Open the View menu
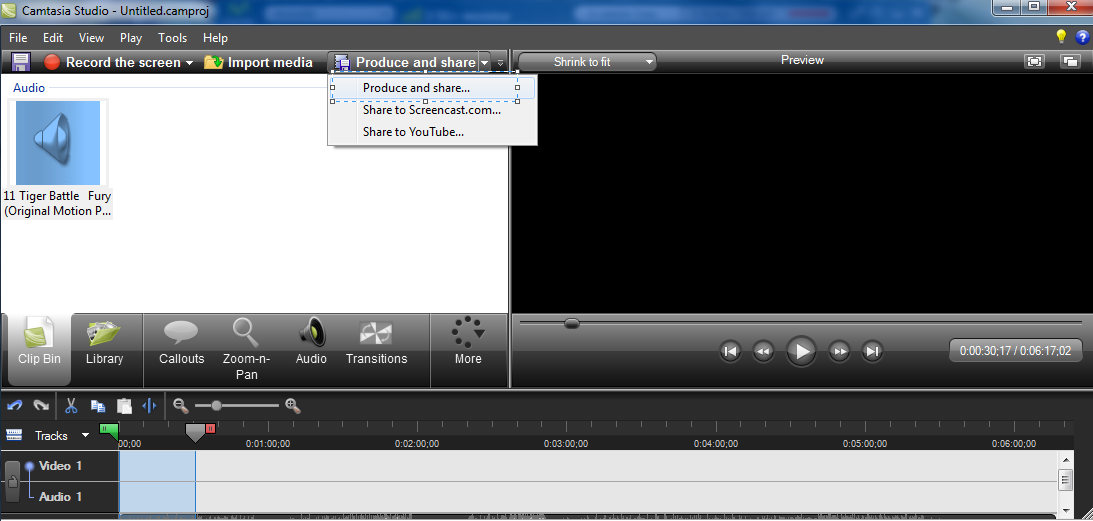 pyautogui.click(x=91, y=38)
